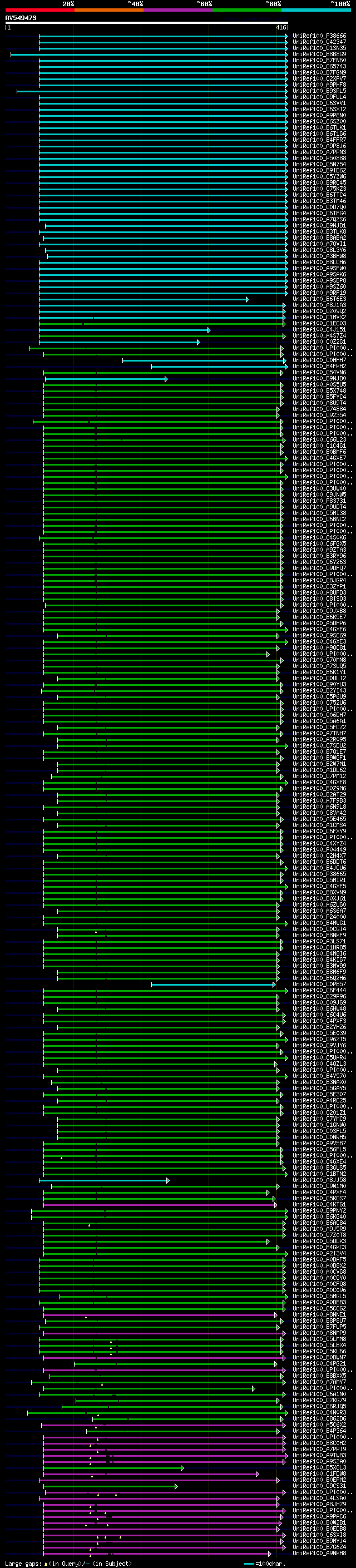
Task: Click the purple ~60% identity legend segment
Action: 177,10
